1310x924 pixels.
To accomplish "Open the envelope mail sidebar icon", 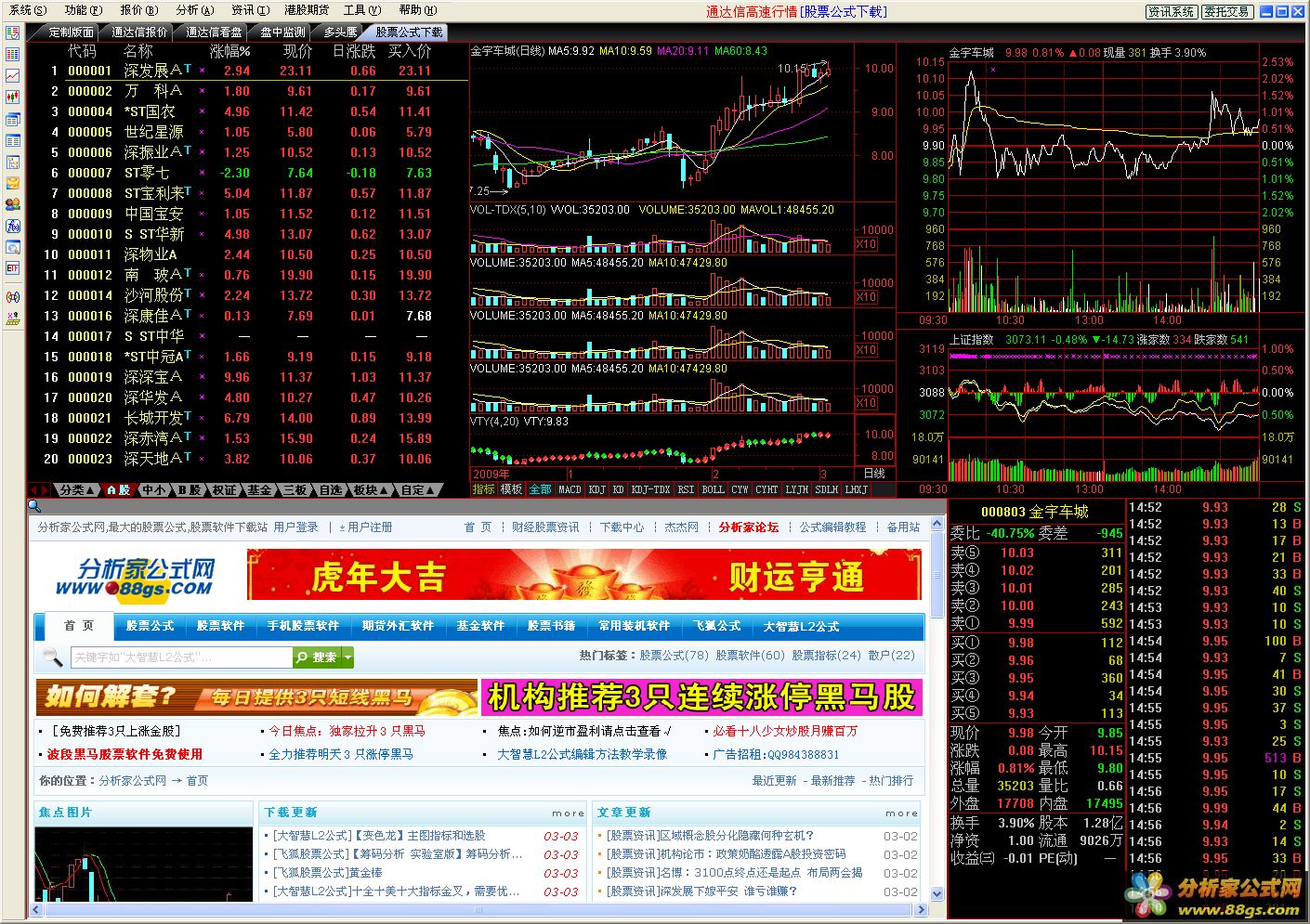I will pyautogui.click(x=13, y=183).
